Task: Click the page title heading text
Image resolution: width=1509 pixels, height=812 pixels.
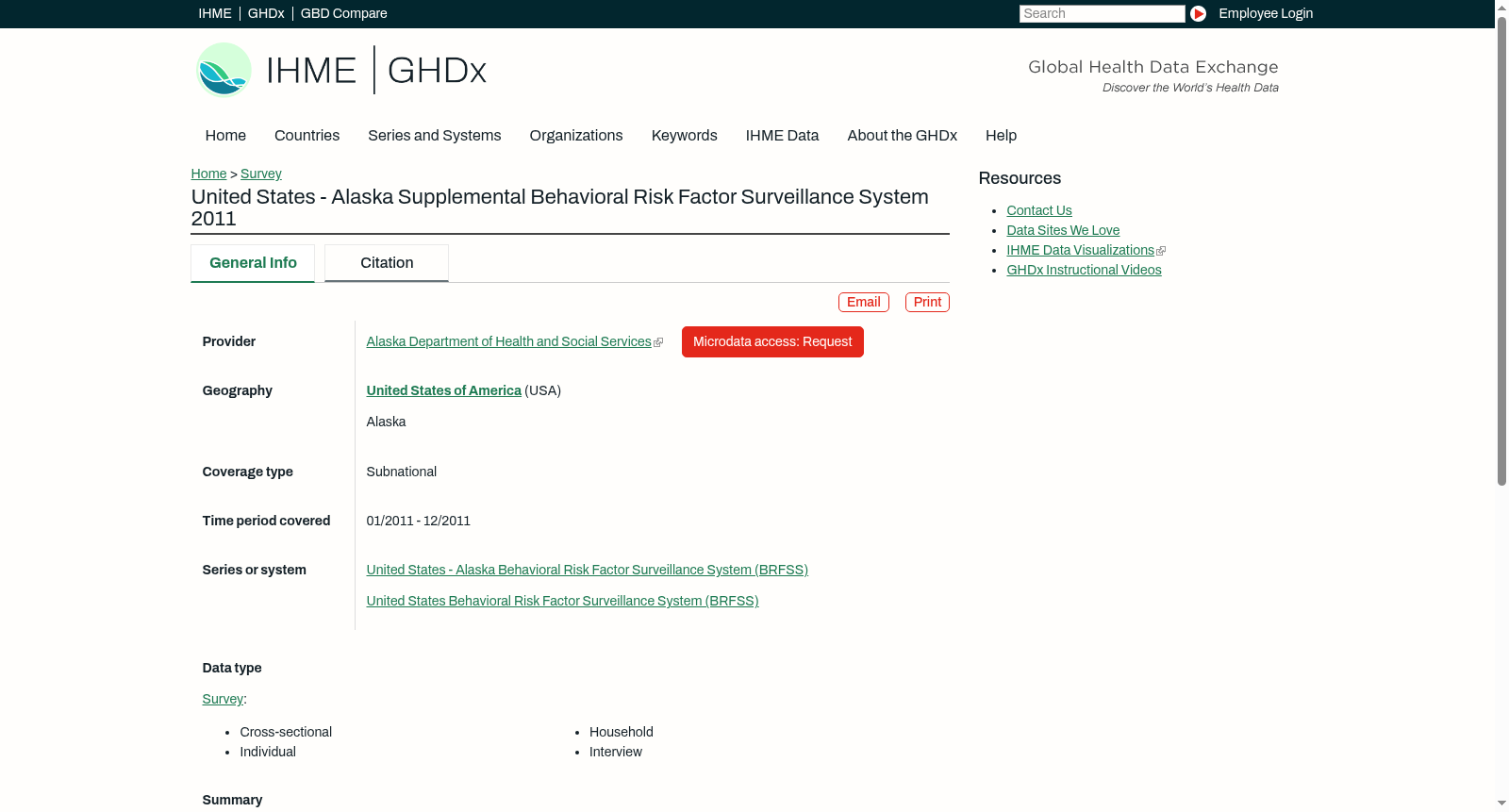Action: pyautogui.click(x=560, y=207)
